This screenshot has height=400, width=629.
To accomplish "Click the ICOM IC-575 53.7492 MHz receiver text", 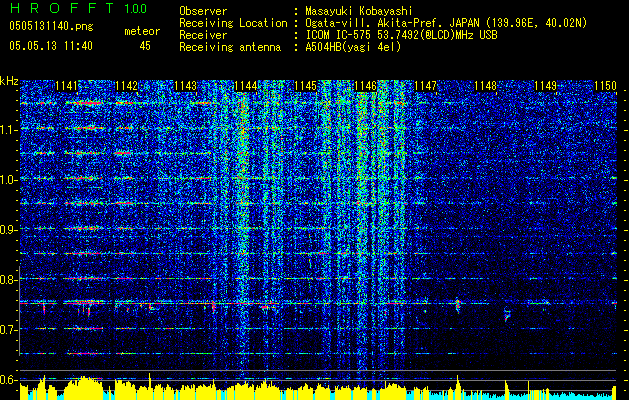I will [x=401, y=35].
